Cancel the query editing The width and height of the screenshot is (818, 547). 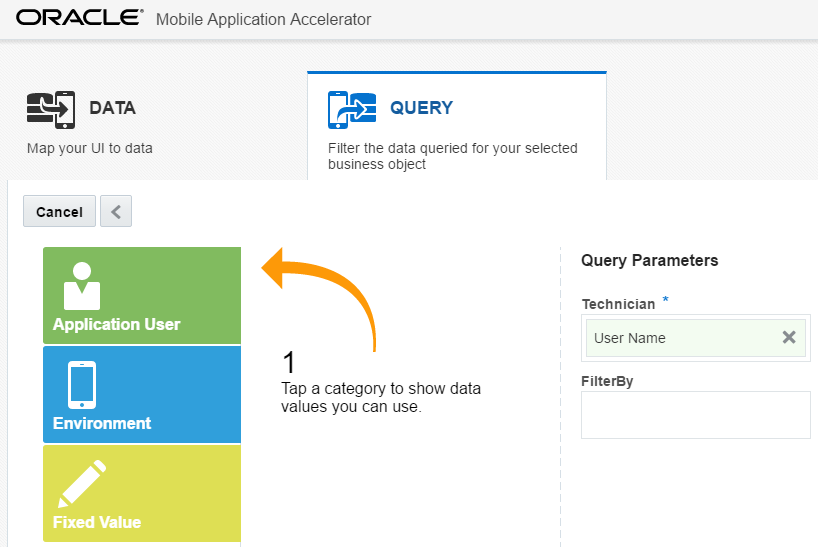pos(59,212)
